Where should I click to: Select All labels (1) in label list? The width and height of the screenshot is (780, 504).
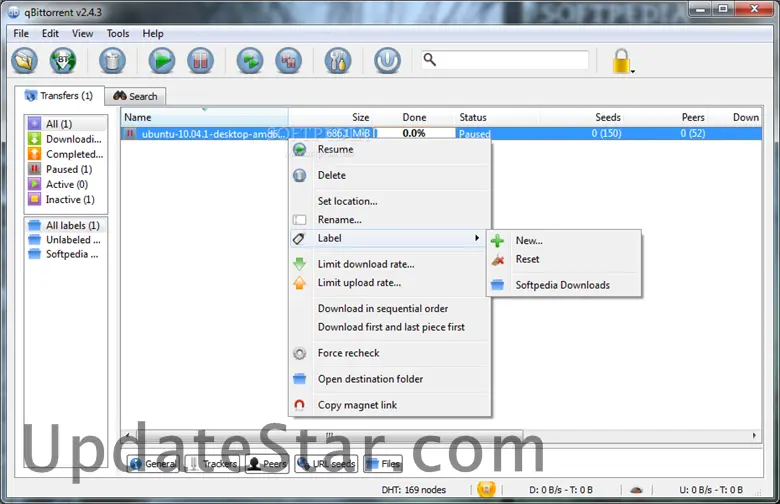tap(66, 225)
